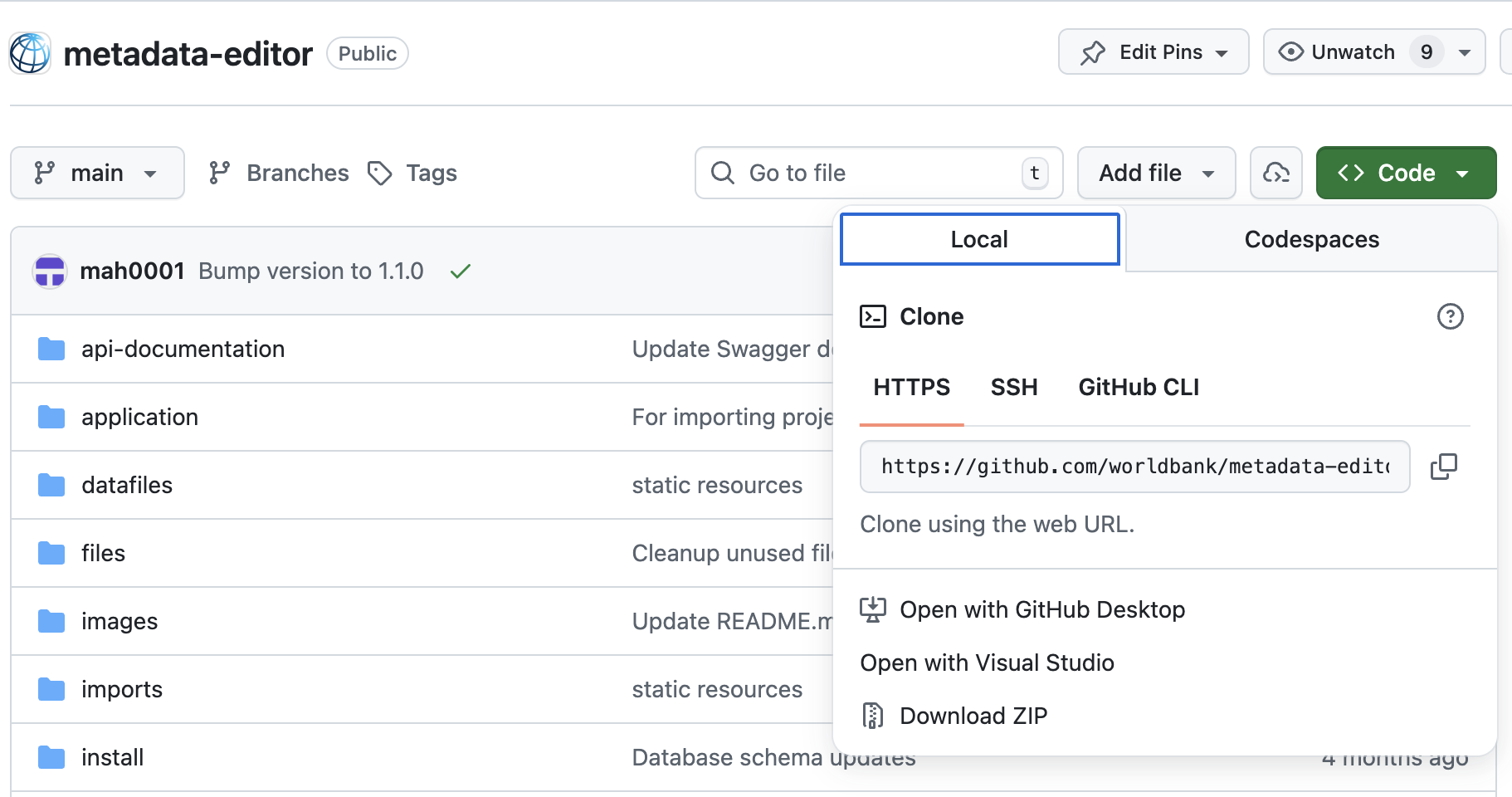Select Open with Visual Studio
Image resolution: width=1512 pixels, height=797 pixels.
coord(987,663)
